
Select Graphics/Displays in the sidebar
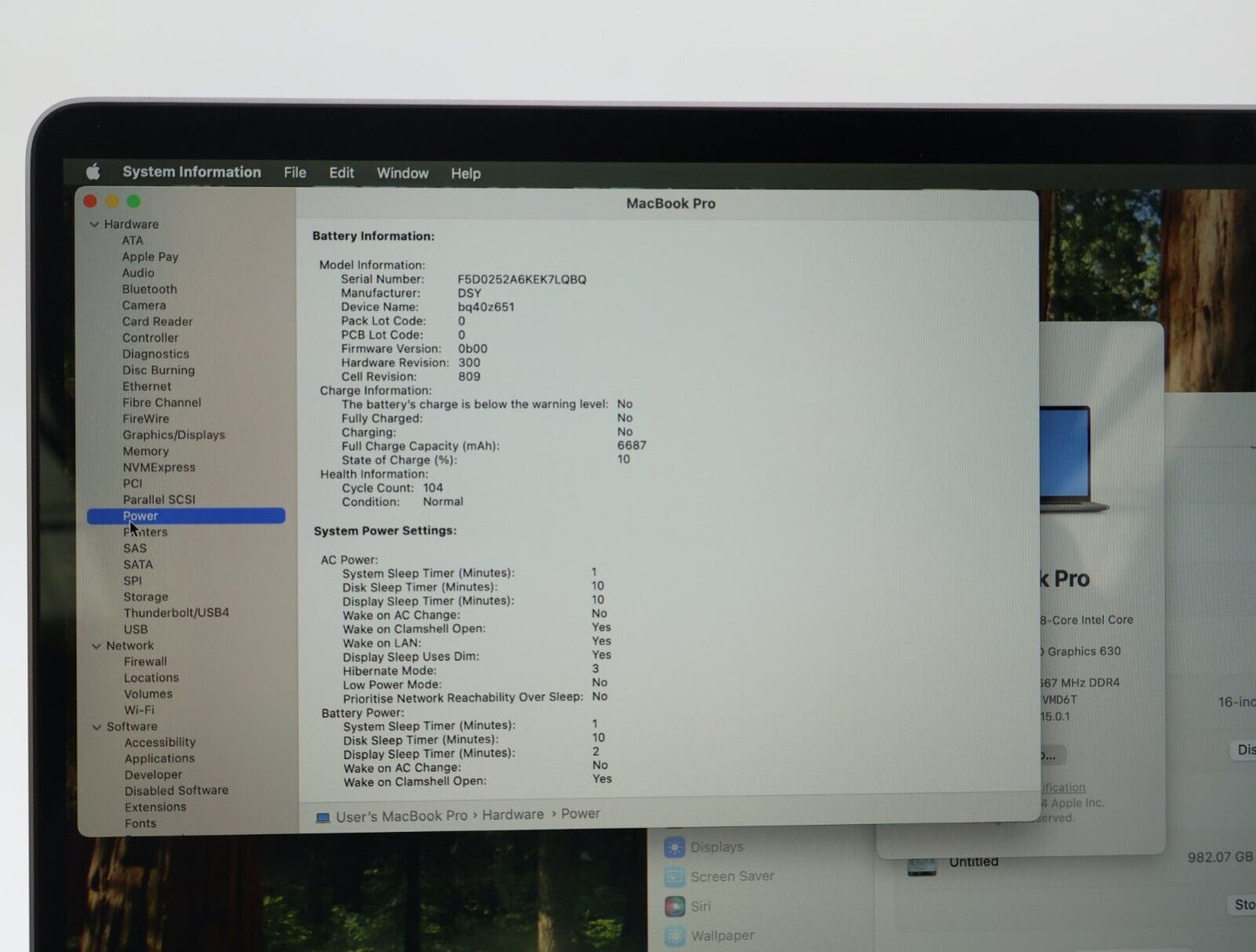point(174,435)
